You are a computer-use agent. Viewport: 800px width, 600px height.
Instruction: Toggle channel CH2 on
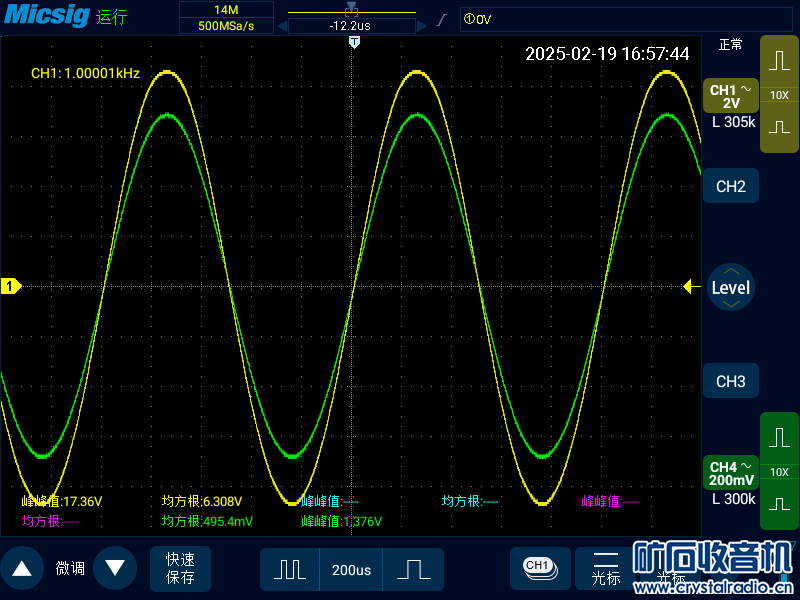pos(730,186)
